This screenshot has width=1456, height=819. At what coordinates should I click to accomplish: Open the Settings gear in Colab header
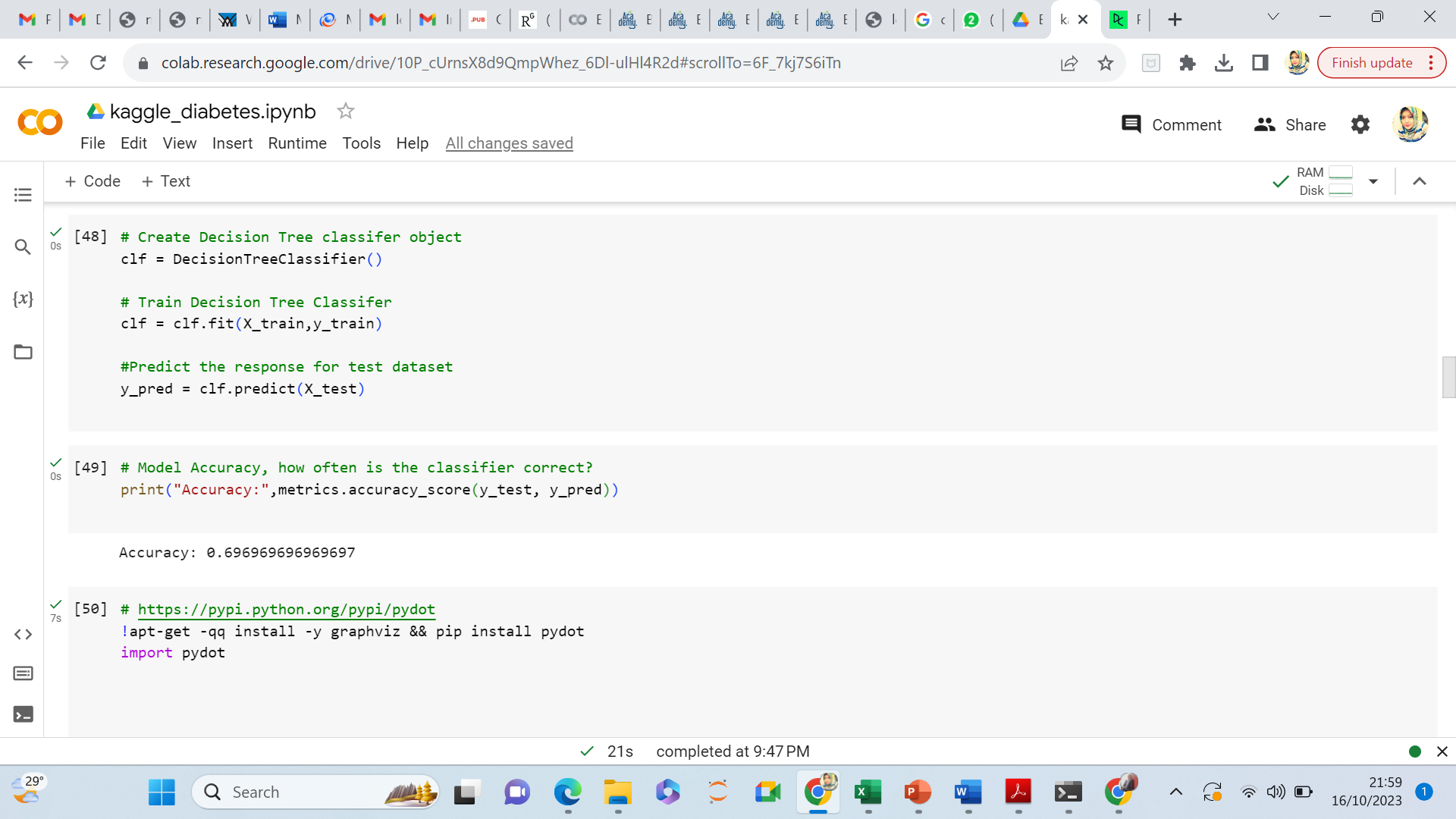click(x=1360, y=124)
